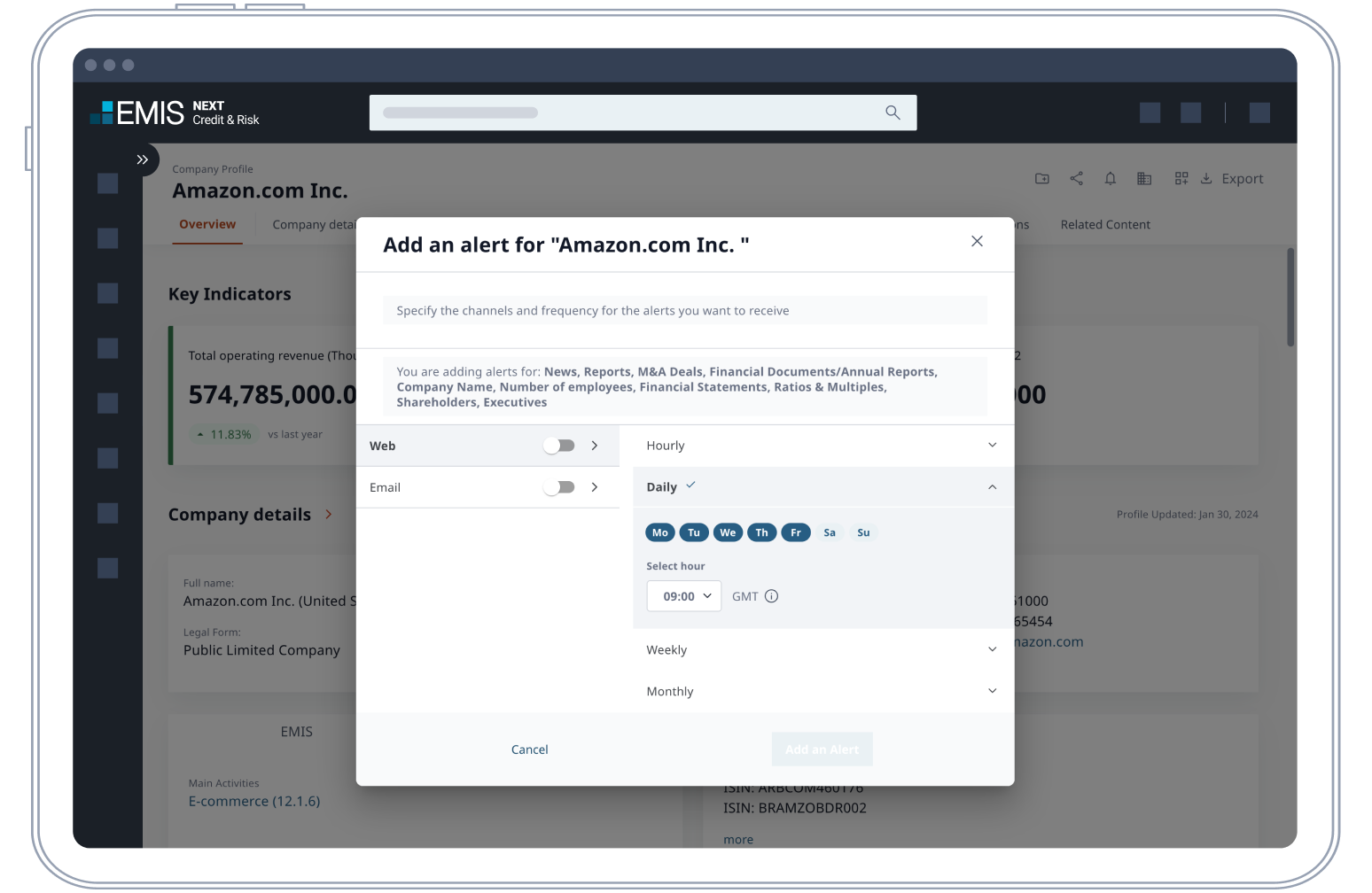Click the search magnifier icon
Screen dimensions: 1372x893
click(893, 113)
